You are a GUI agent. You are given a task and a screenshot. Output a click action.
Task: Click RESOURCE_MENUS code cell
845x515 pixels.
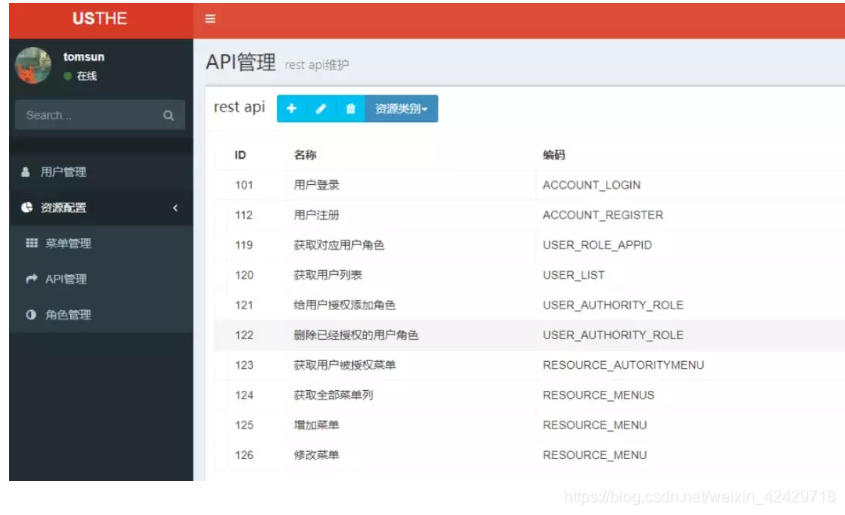coord(599,395)
